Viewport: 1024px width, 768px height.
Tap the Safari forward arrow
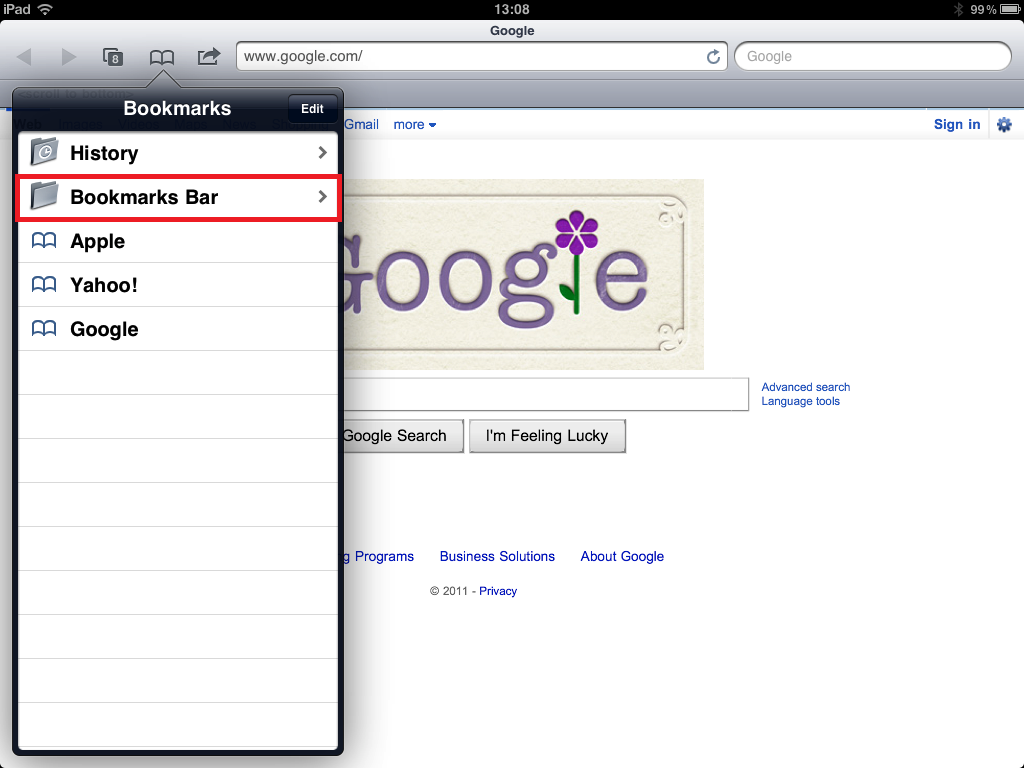click(68, 57)
